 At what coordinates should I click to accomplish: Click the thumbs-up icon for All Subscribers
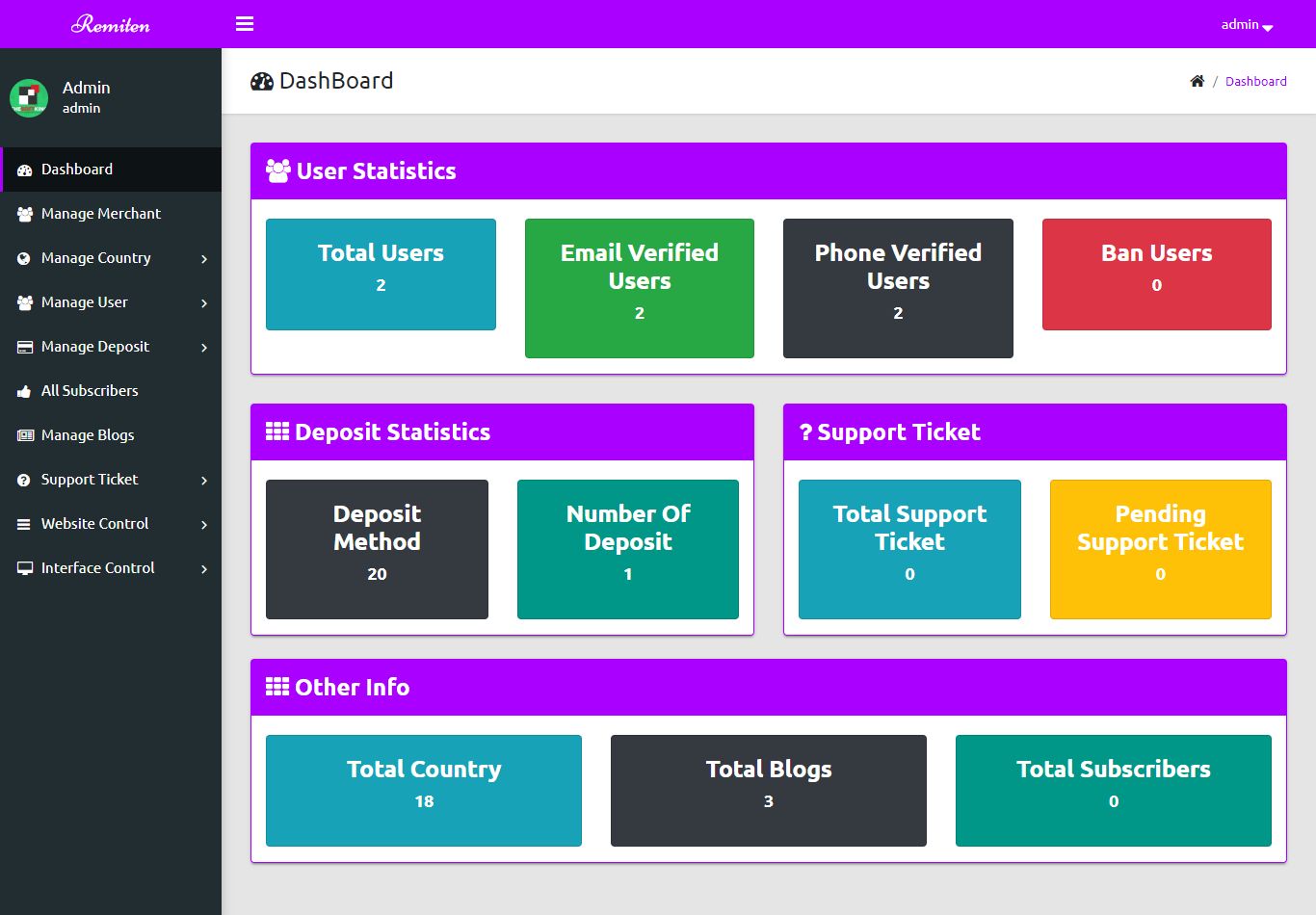pyautogui.click(x=25, y=391)
